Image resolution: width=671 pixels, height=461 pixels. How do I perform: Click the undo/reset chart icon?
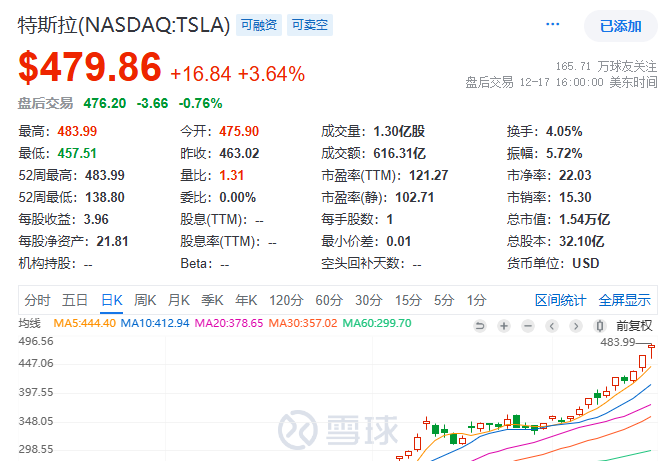480,326
